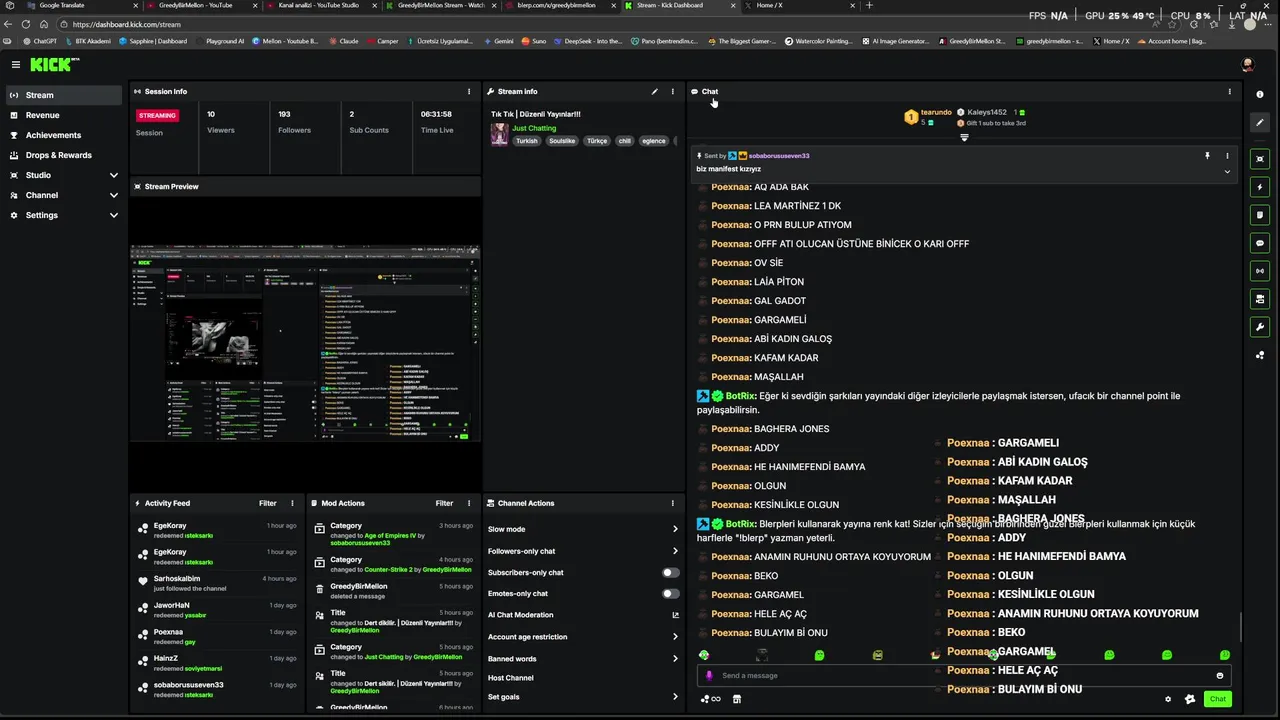Click the purple microphone icon in message box
Viewport: 1280px width, 720px height.
(x=709, y=676)
